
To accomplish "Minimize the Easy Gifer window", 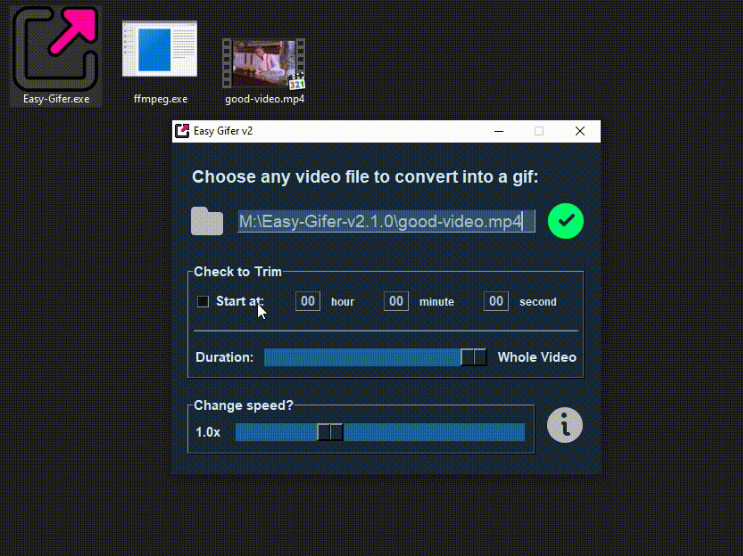I will (498, 131).
